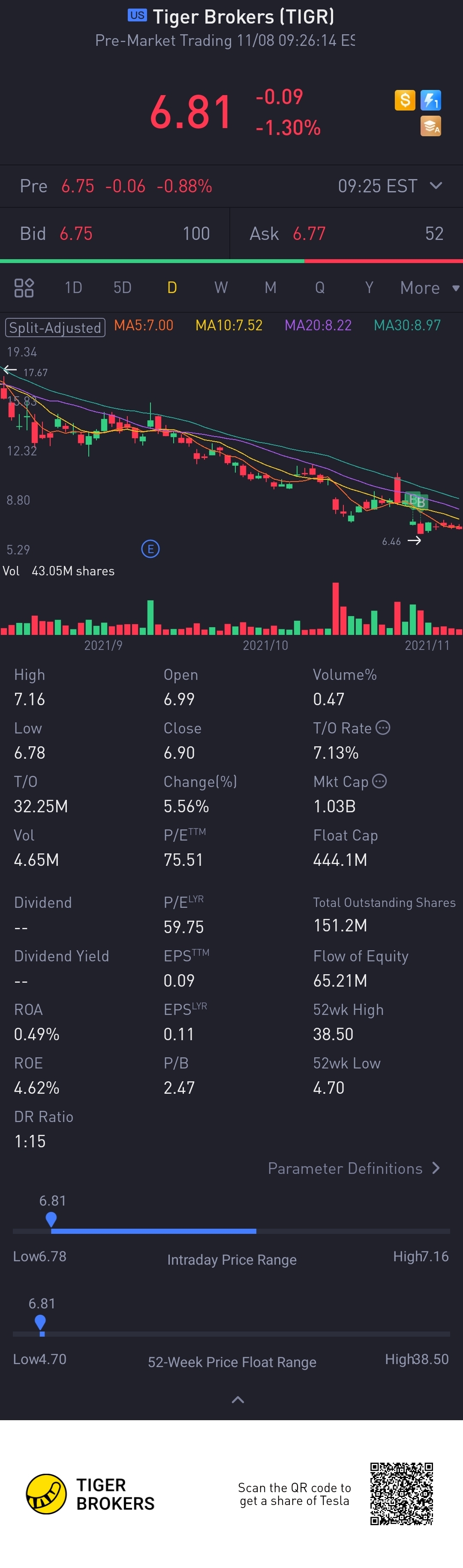This screenshot has height=1568, width=463.
Task: Tap the Volume% 0.47 value
Action: click(328, 700)
